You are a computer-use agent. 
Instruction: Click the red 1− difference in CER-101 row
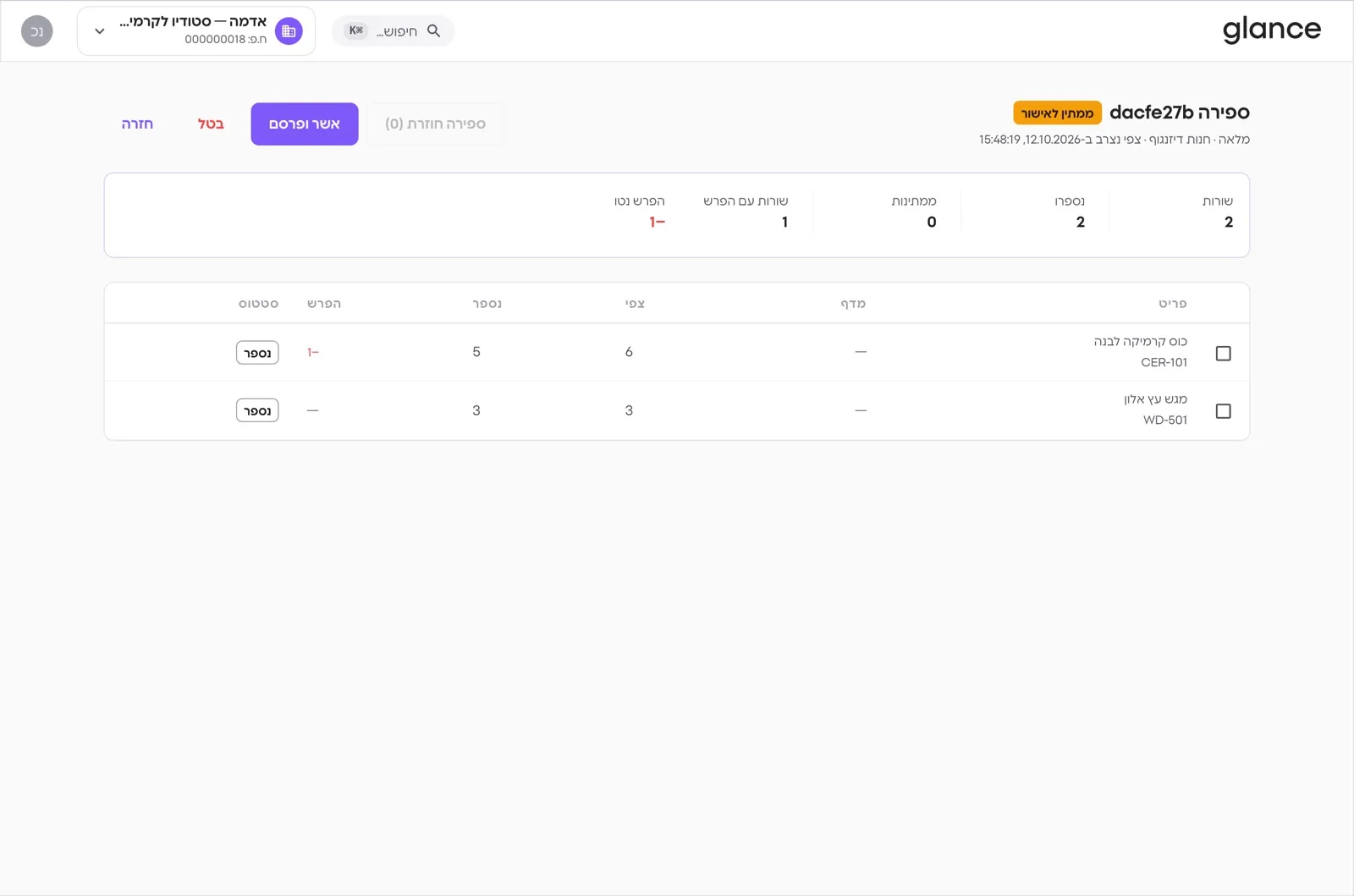[x=313, y=352]
